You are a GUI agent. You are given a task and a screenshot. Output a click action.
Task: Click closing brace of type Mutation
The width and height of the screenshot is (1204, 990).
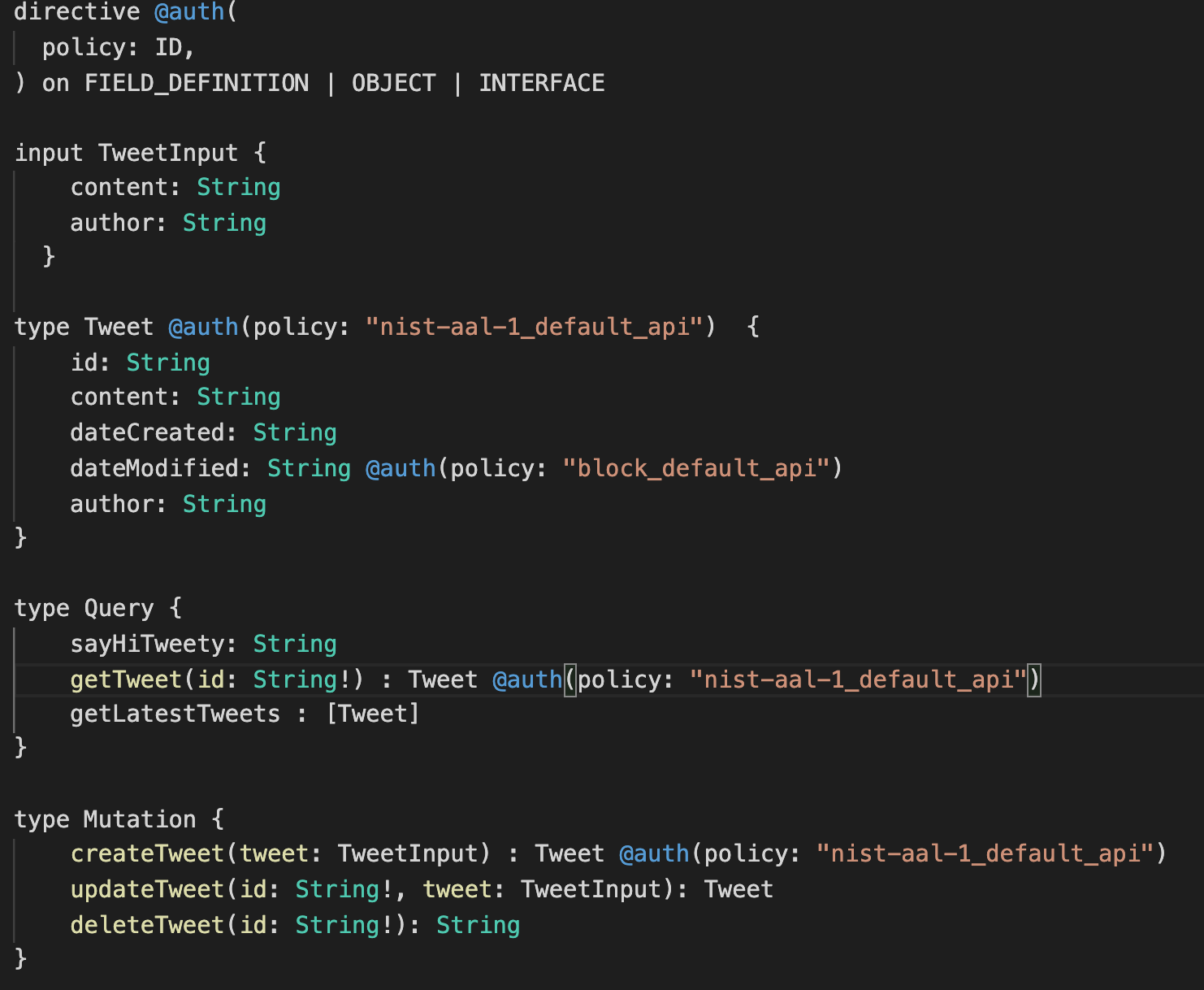tap(21, 959)
